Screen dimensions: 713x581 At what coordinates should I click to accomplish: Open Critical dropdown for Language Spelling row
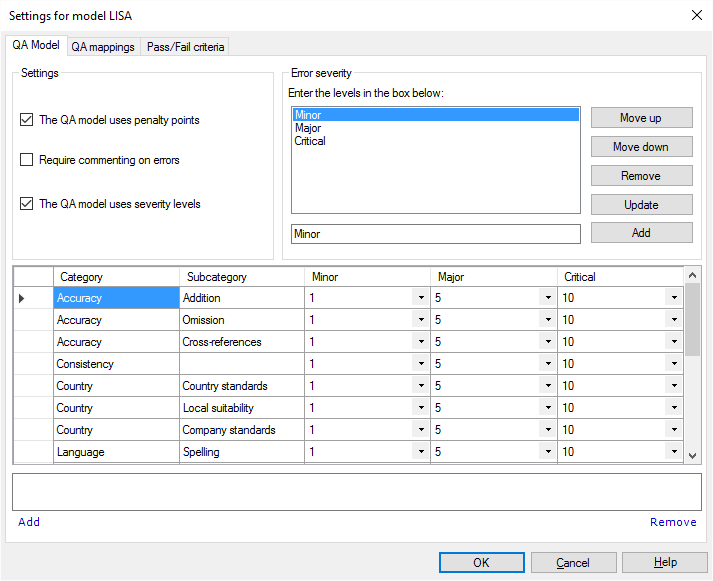pyautogui.click(x=673, y=452)
